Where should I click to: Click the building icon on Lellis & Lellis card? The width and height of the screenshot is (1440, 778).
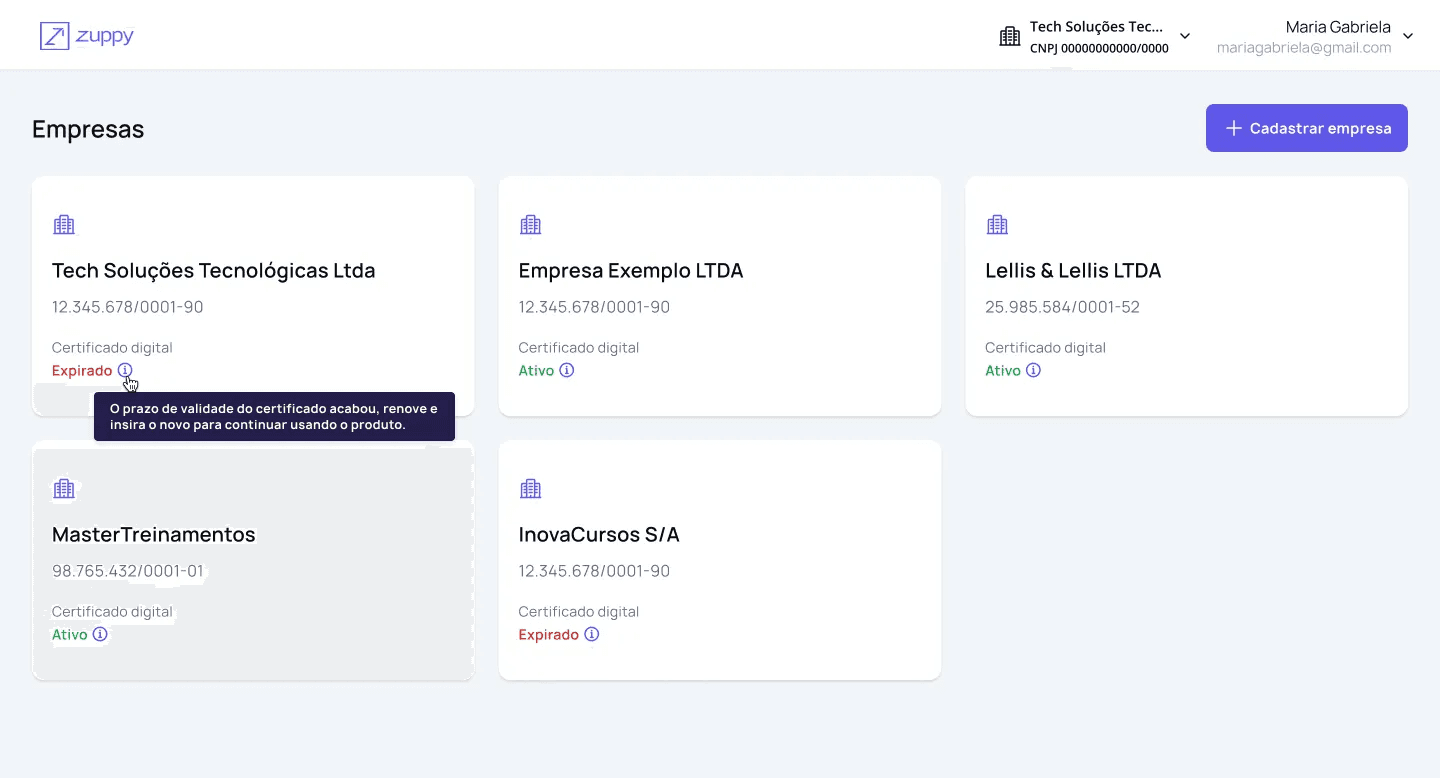[x=997, y=225]
